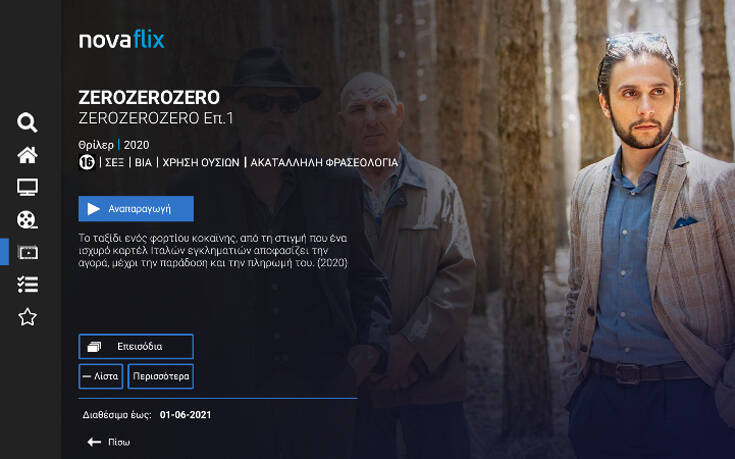
Task: Click the left arrow next to Πίσω
Action: (94, 442)
